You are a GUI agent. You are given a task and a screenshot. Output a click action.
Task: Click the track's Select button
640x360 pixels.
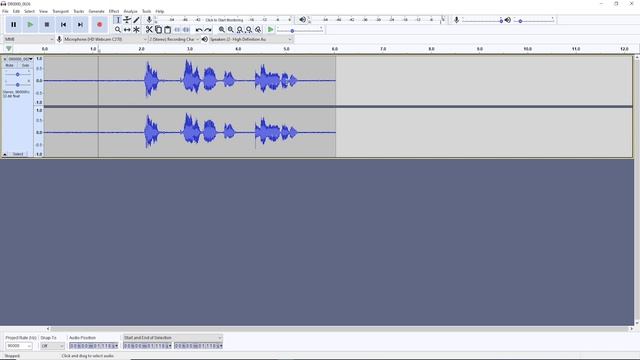tap(18, 154)
